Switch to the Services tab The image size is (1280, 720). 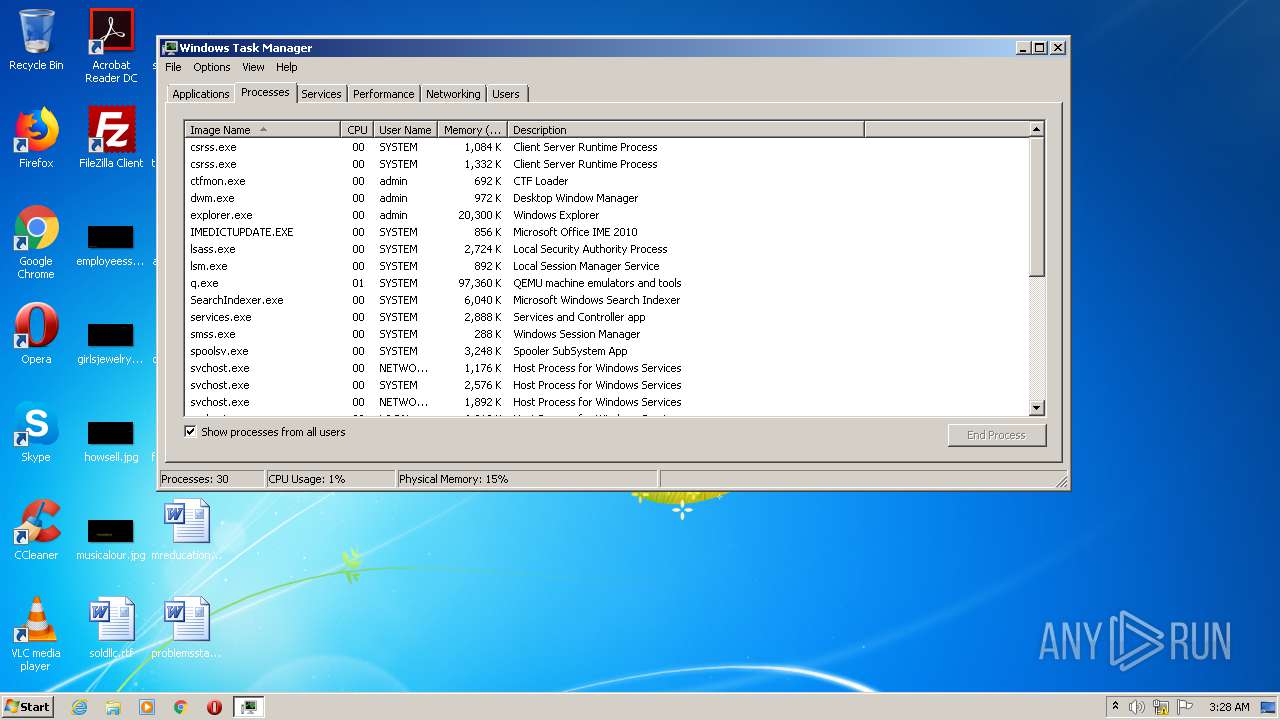tap(321, 94)
